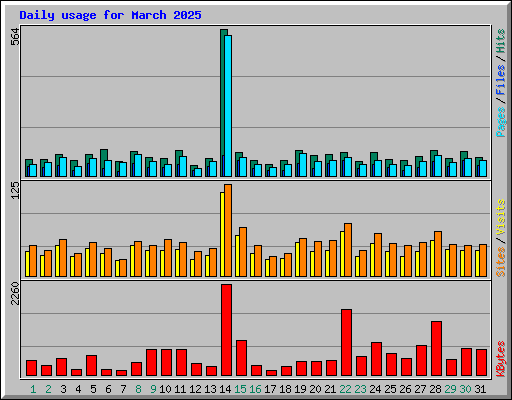Click day 27 on the x-axis
The width and height of the screenshot is (512, 400).
(420, 389)
